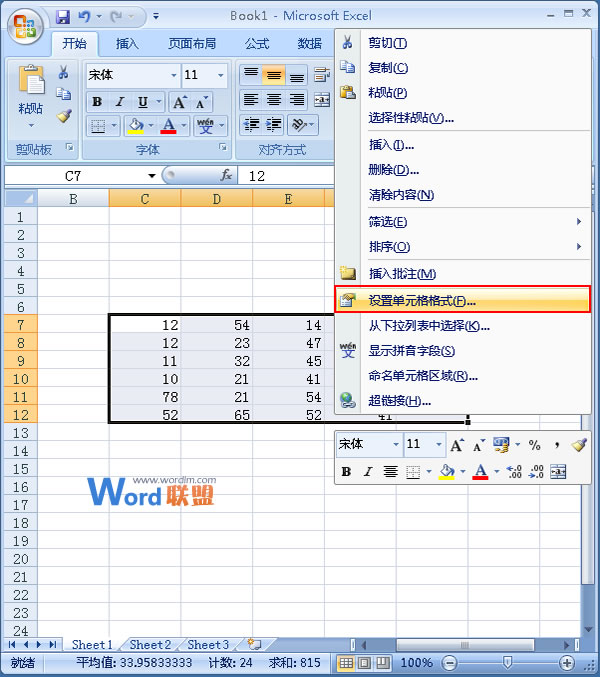Click zoom in plus button
600x677 pixels.
[x=566, y=663]
